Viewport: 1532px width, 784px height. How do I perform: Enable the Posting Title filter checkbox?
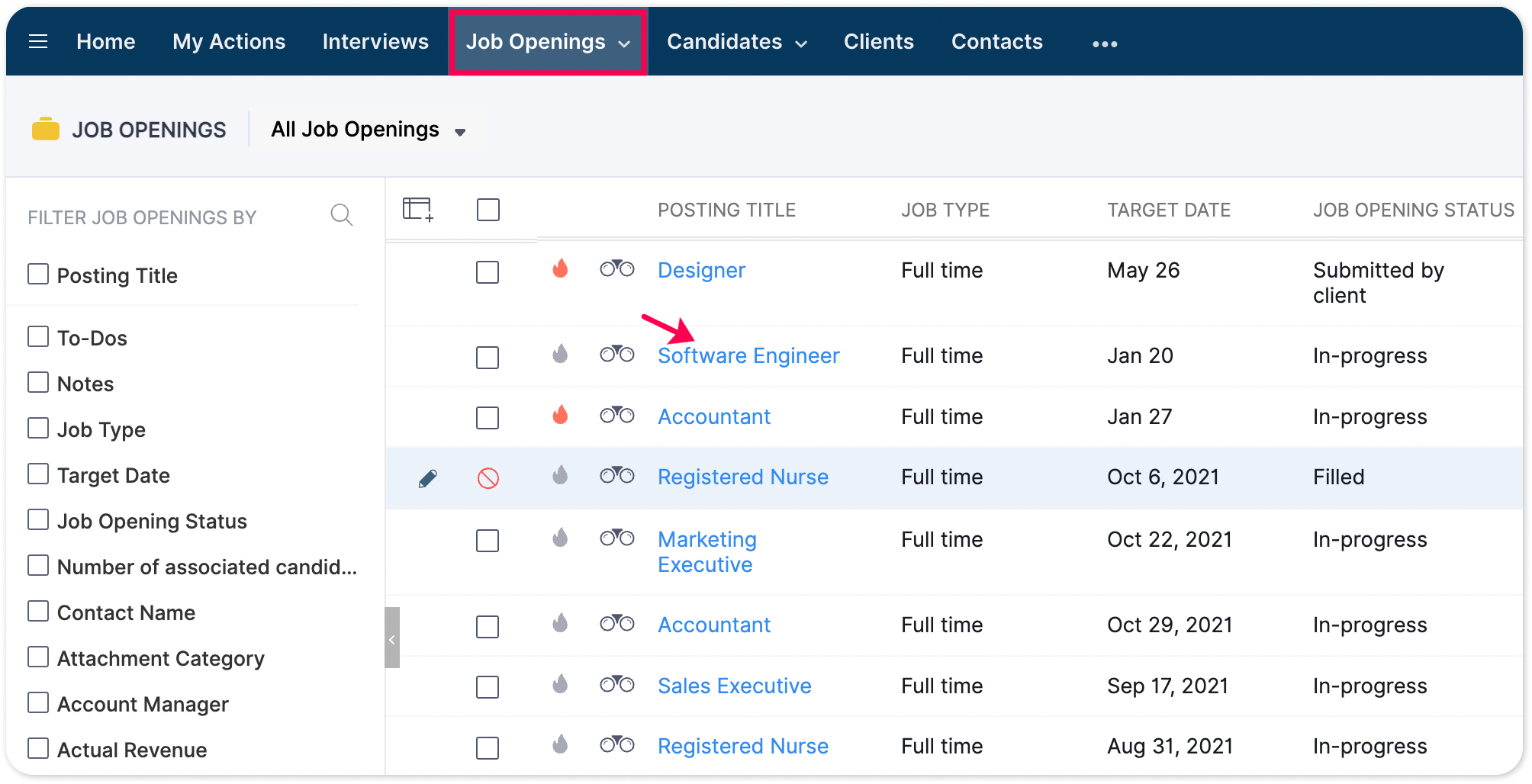38,274
